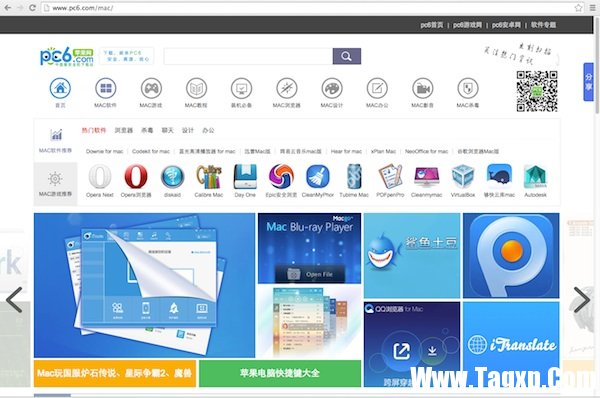Open the iTranslate banner tile
The image size is (600, 398).
pos(511,344)
